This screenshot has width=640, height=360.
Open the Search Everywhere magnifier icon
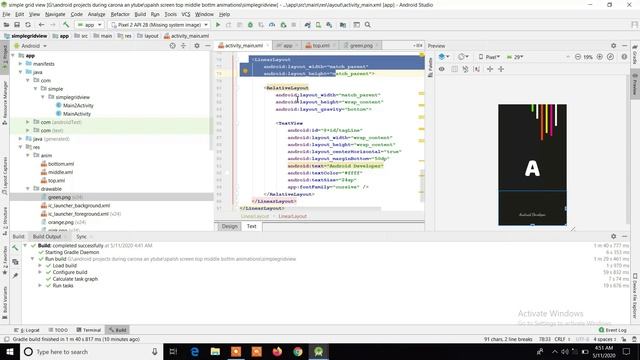click(368, 25)
